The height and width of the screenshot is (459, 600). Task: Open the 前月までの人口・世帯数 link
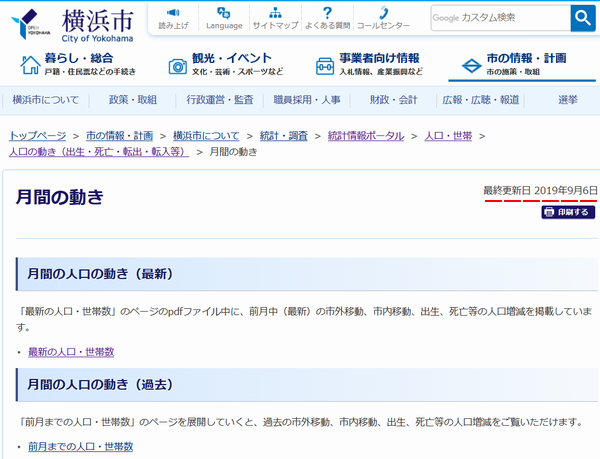click(x=81, y=446)
